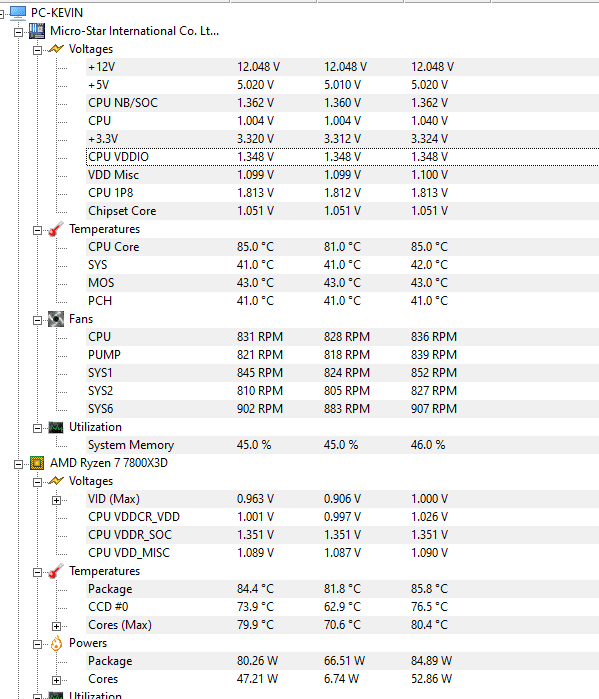Screen dimensions: 599x699
Task: Select the Package power 80.26 W row
Action: pyautogui.click(x=342, y=661)
